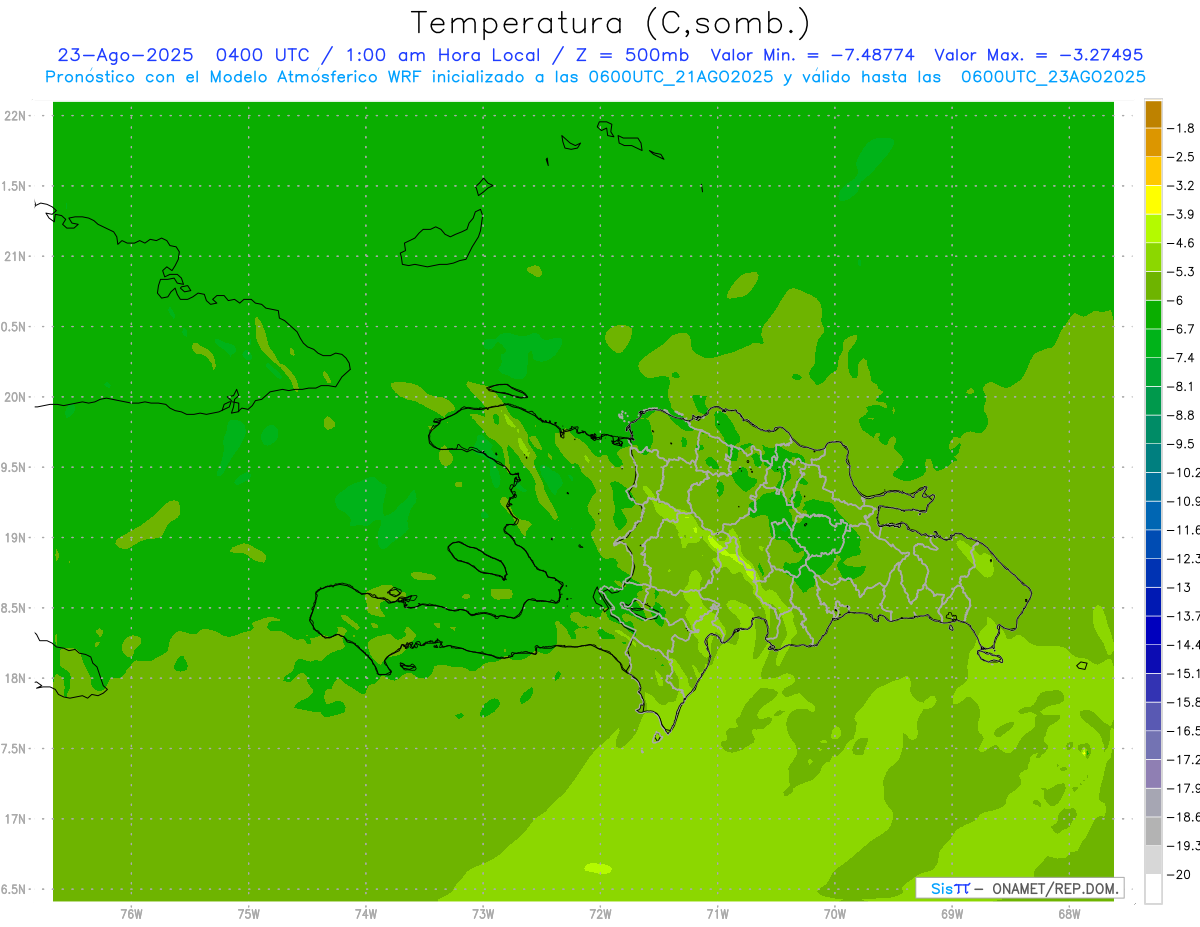This screenshot has width=1200, height=927.
Task: Click the yellow swatch between -3.2 and -3.9
Action: 1153,200
